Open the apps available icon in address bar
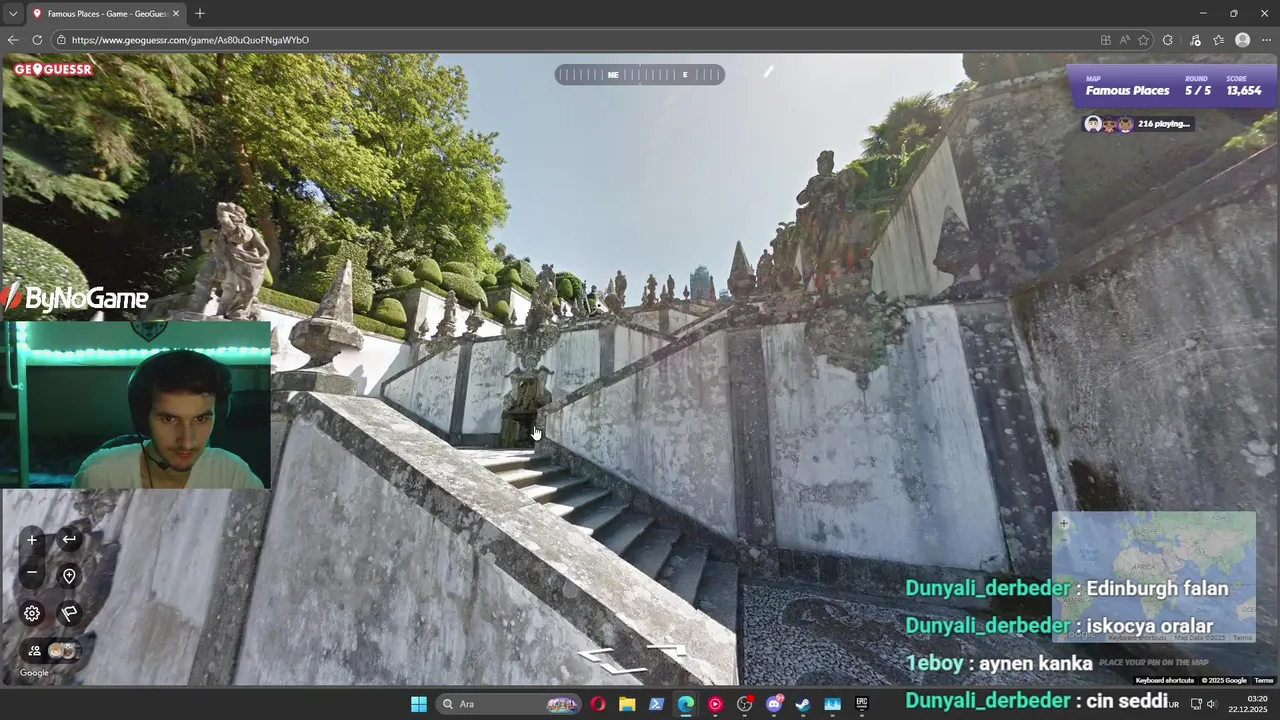This screenshot has height=720, width=1280. (x=1105, y=40)
